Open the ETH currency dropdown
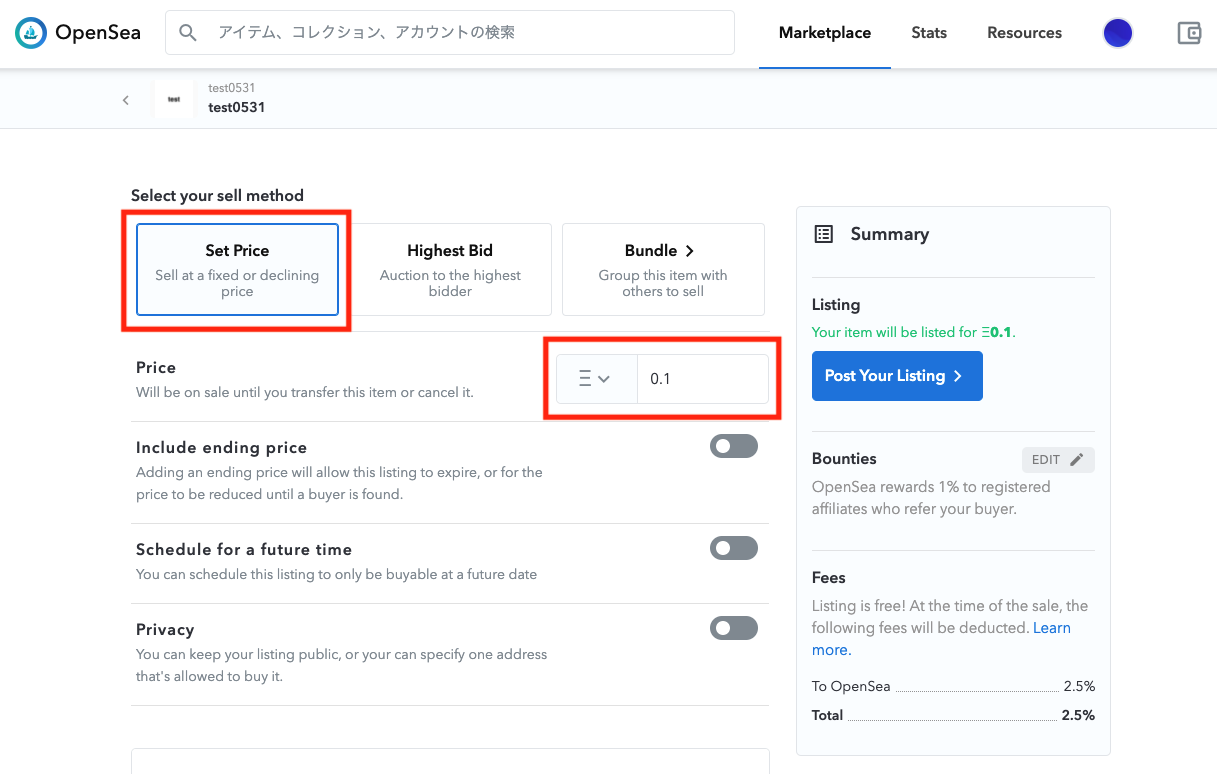Viewport: 1217px width, 774px height. point(597,379)
